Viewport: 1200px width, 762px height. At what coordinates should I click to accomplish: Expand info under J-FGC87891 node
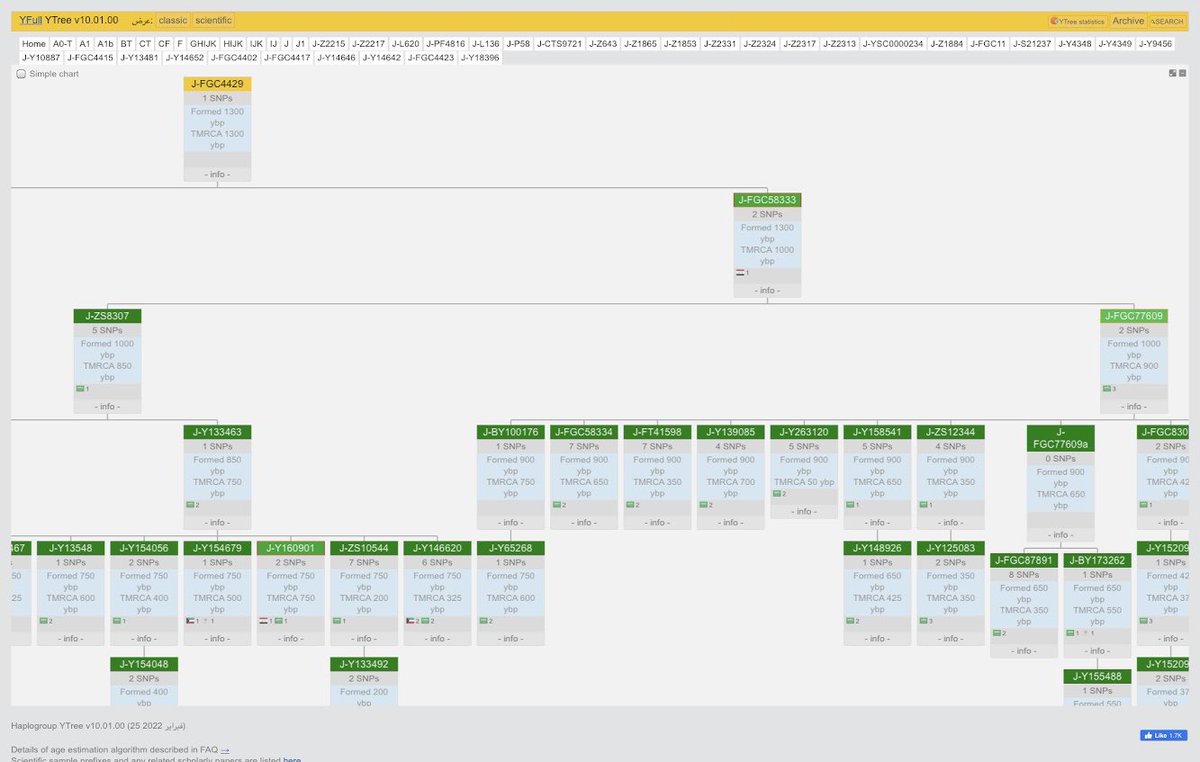[x=1024, y=650]
